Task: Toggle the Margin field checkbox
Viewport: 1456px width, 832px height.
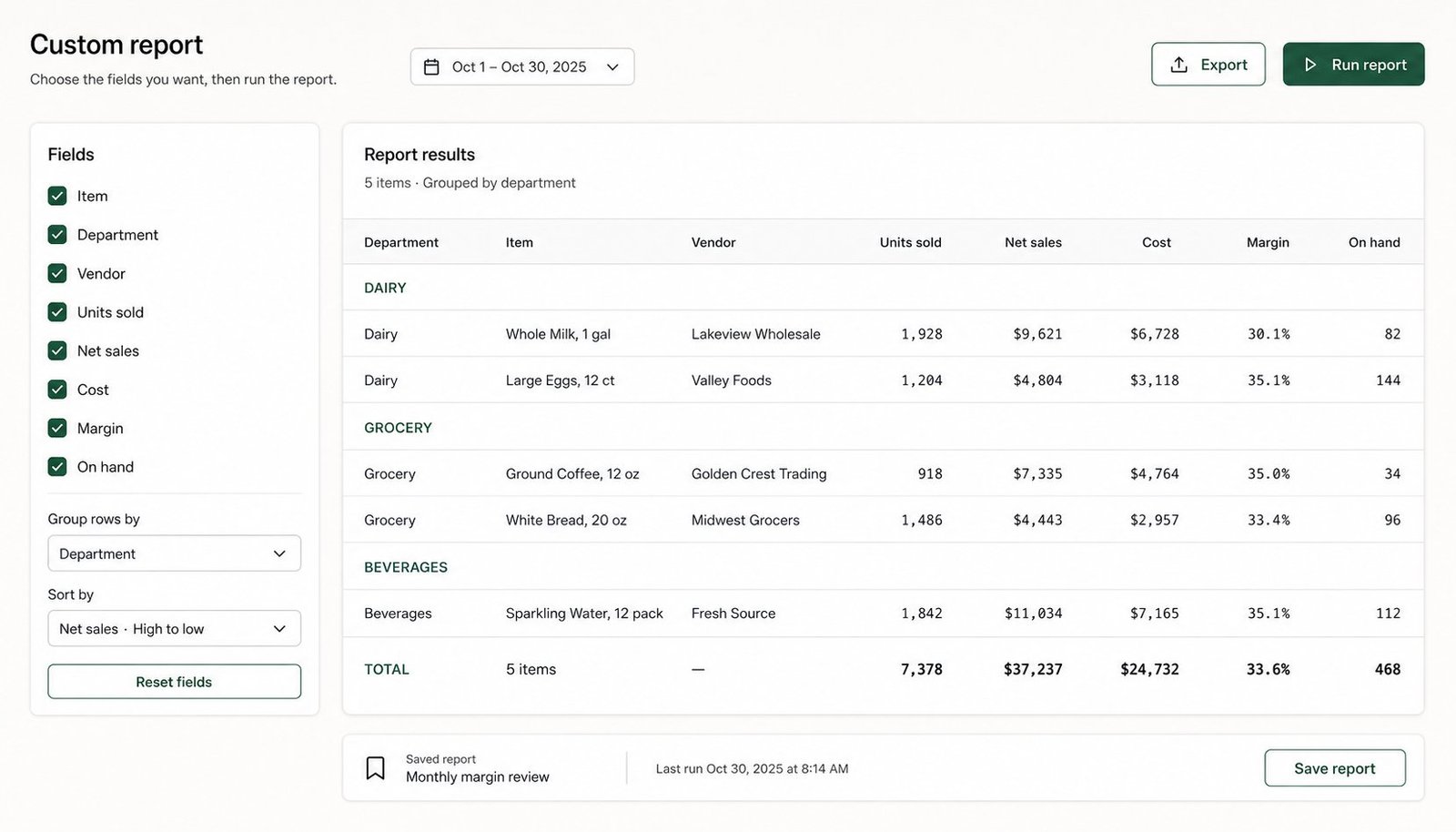Action: pos(57,428)
